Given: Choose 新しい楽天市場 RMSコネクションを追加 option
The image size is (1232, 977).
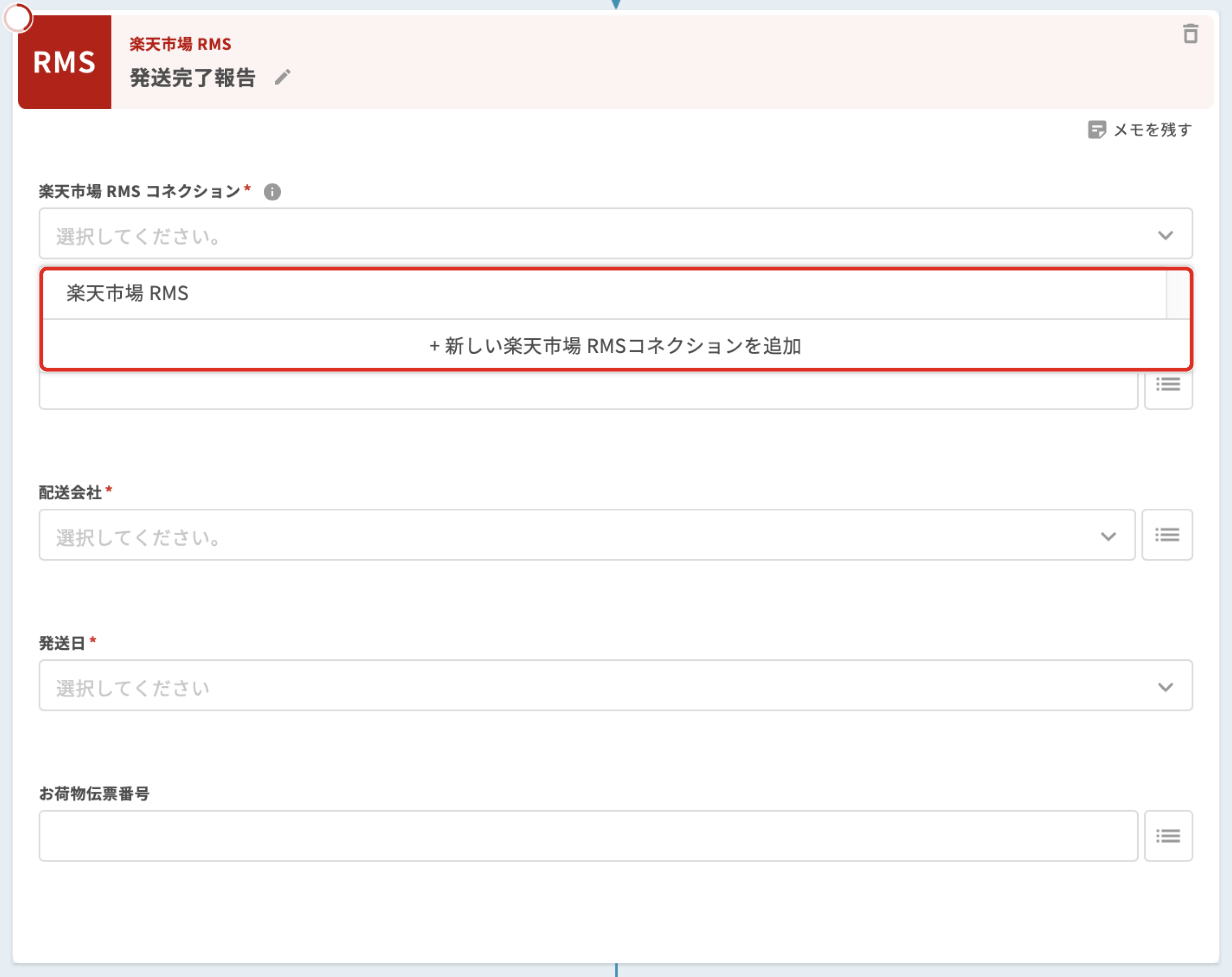Looking at the screenshot, I should [615, 346].
